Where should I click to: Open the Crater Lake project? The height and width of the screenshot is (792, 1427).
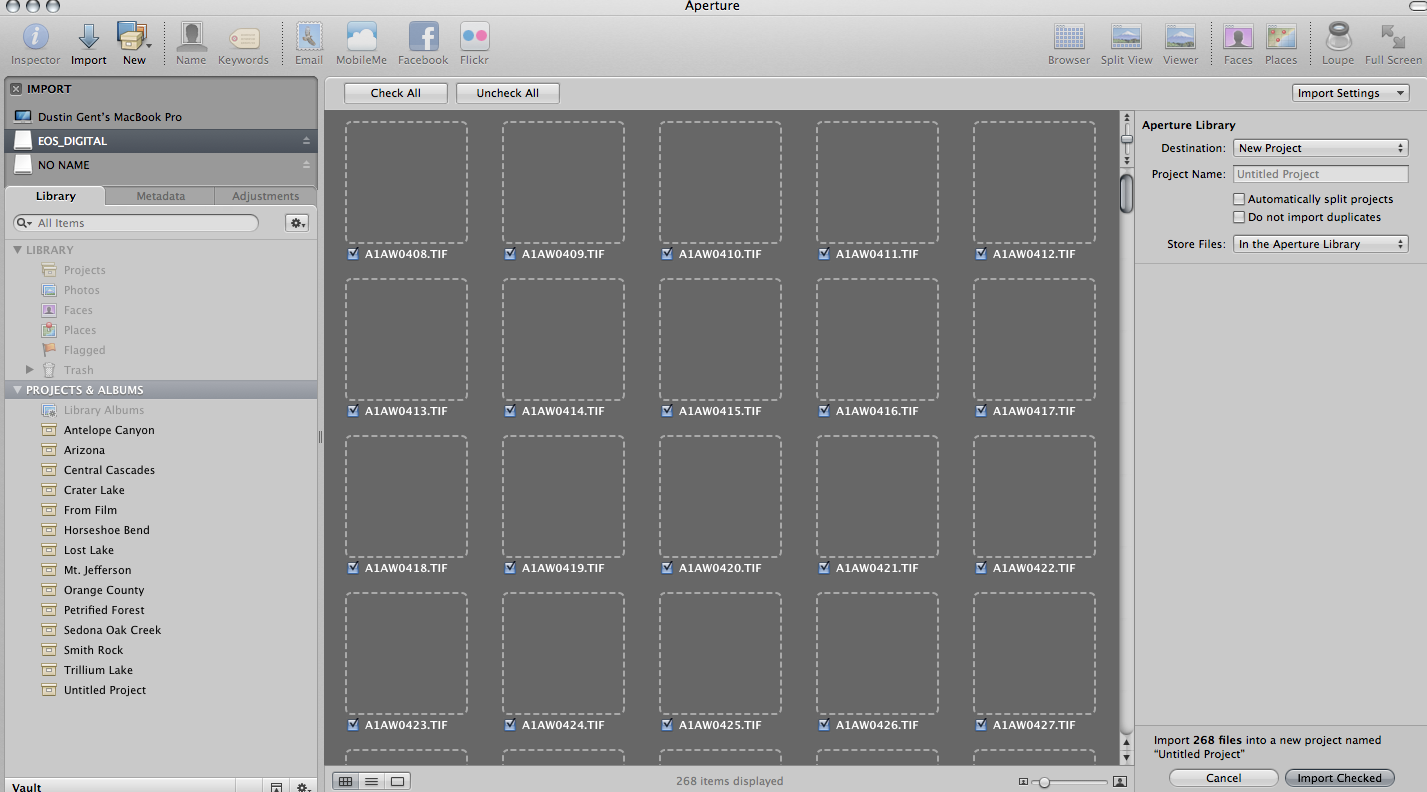[94, 490]
